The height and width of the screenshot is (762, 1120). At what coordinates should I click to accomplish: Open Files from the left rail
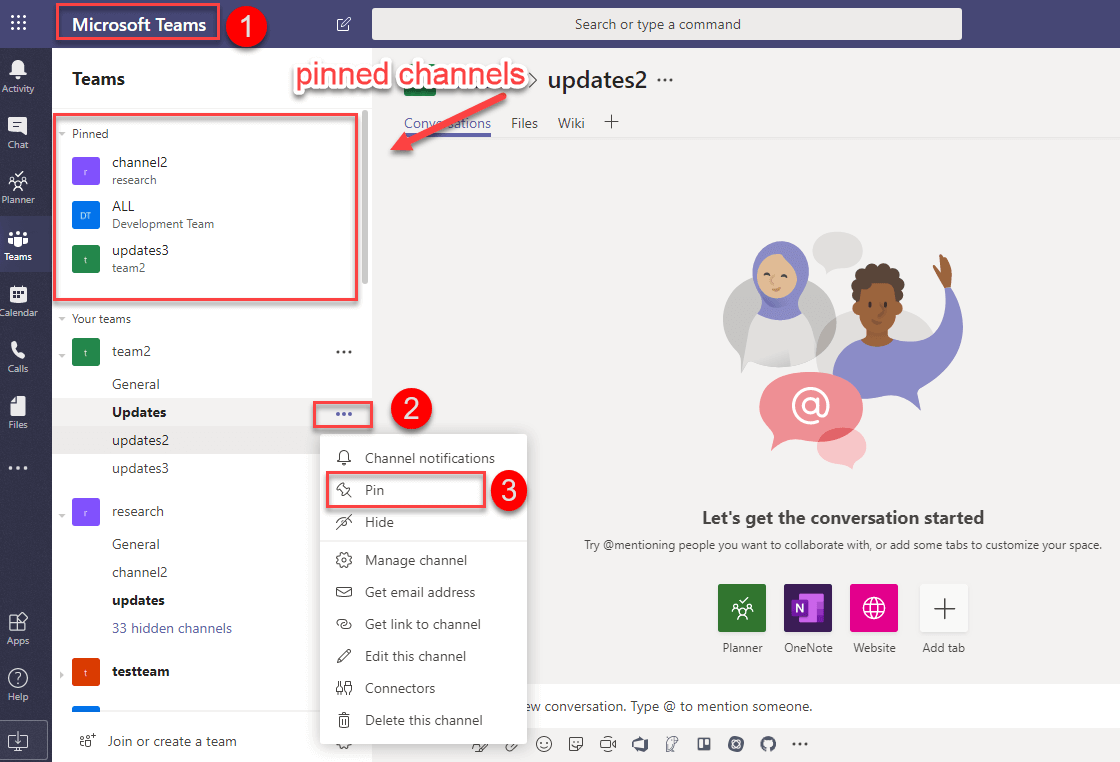point(18,412)
